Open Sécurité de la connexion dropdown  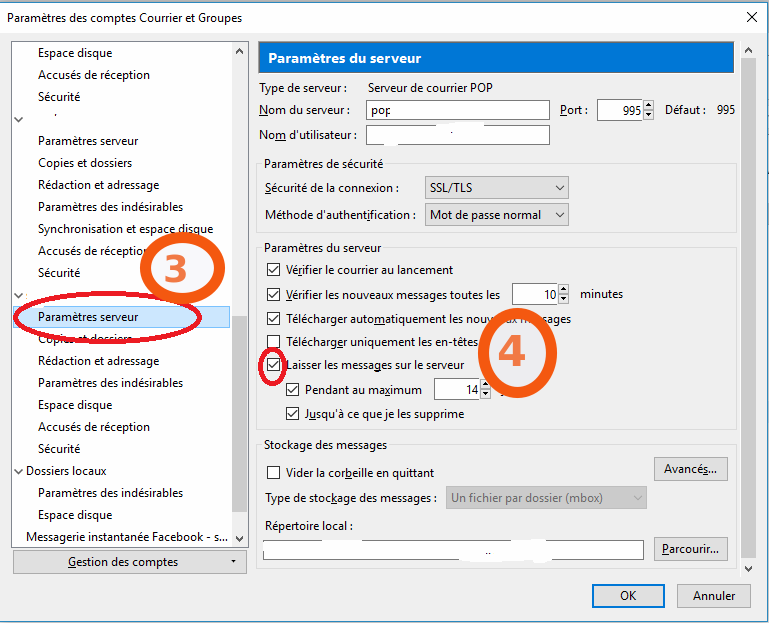coord(496,188)
